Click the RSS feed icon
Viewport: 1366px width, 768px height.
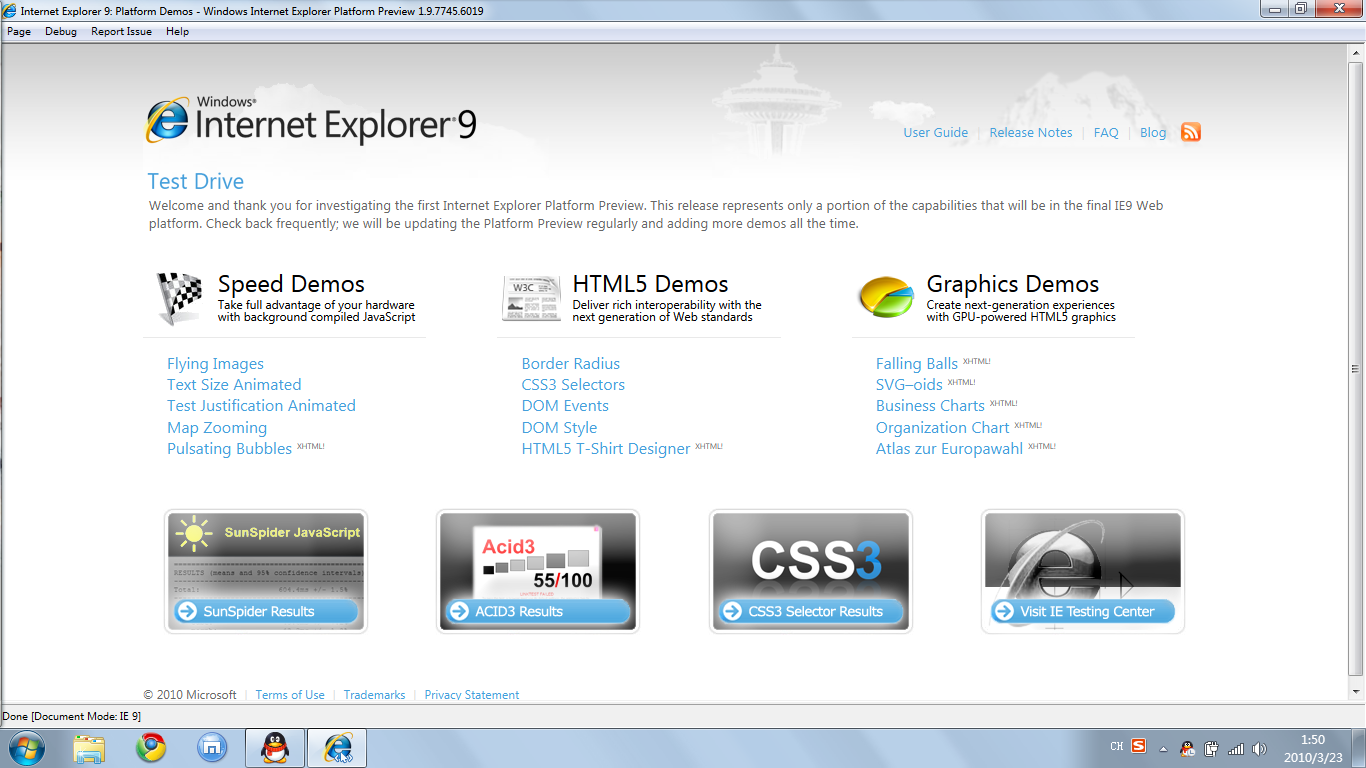1191,132
